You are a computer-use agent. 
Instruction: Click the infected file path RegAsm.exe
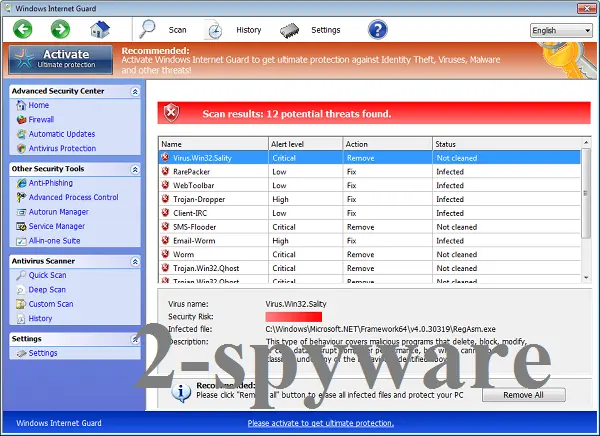coord(380,329)
